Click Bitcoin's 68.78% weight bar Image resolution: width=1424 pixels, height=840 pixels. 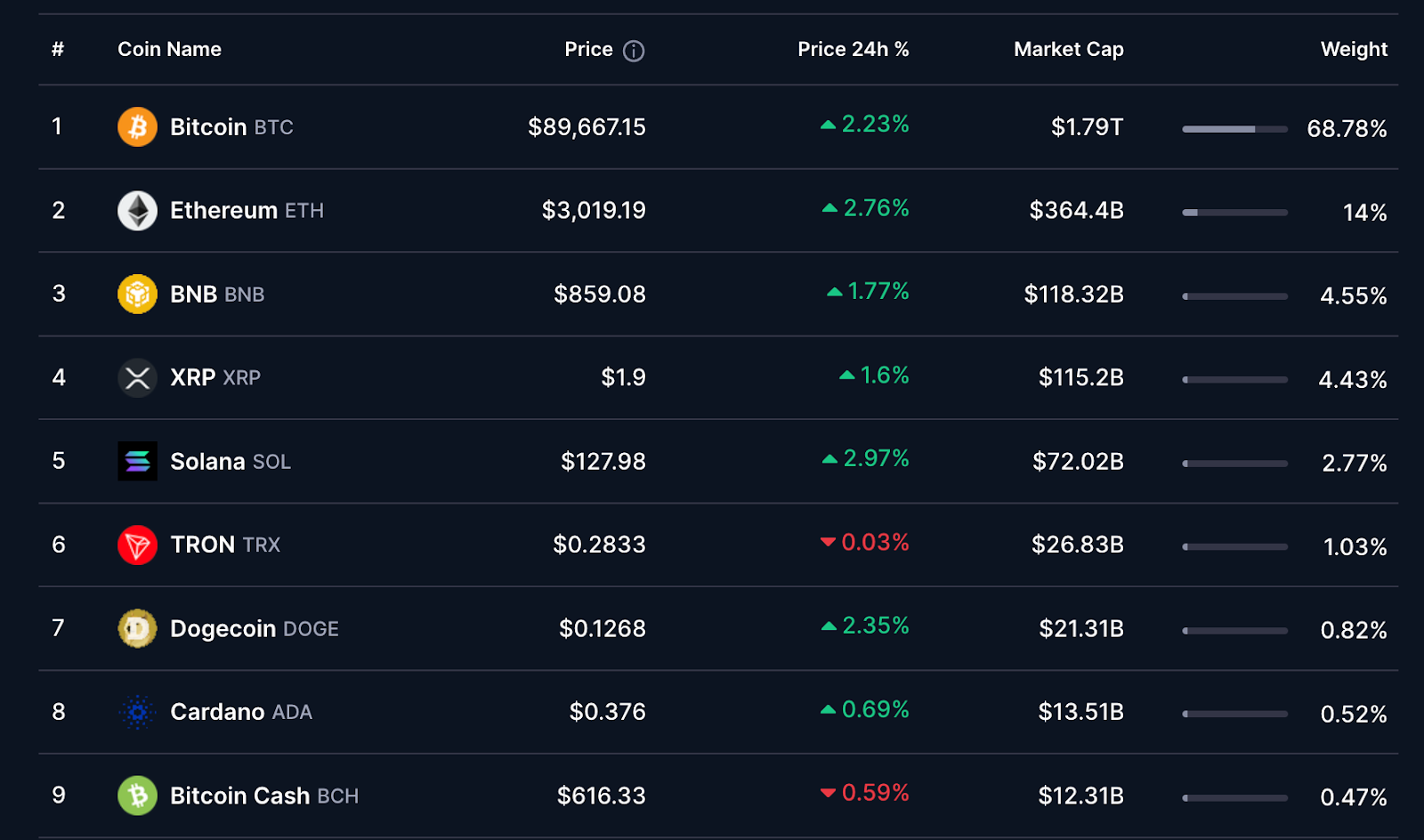1234,129
